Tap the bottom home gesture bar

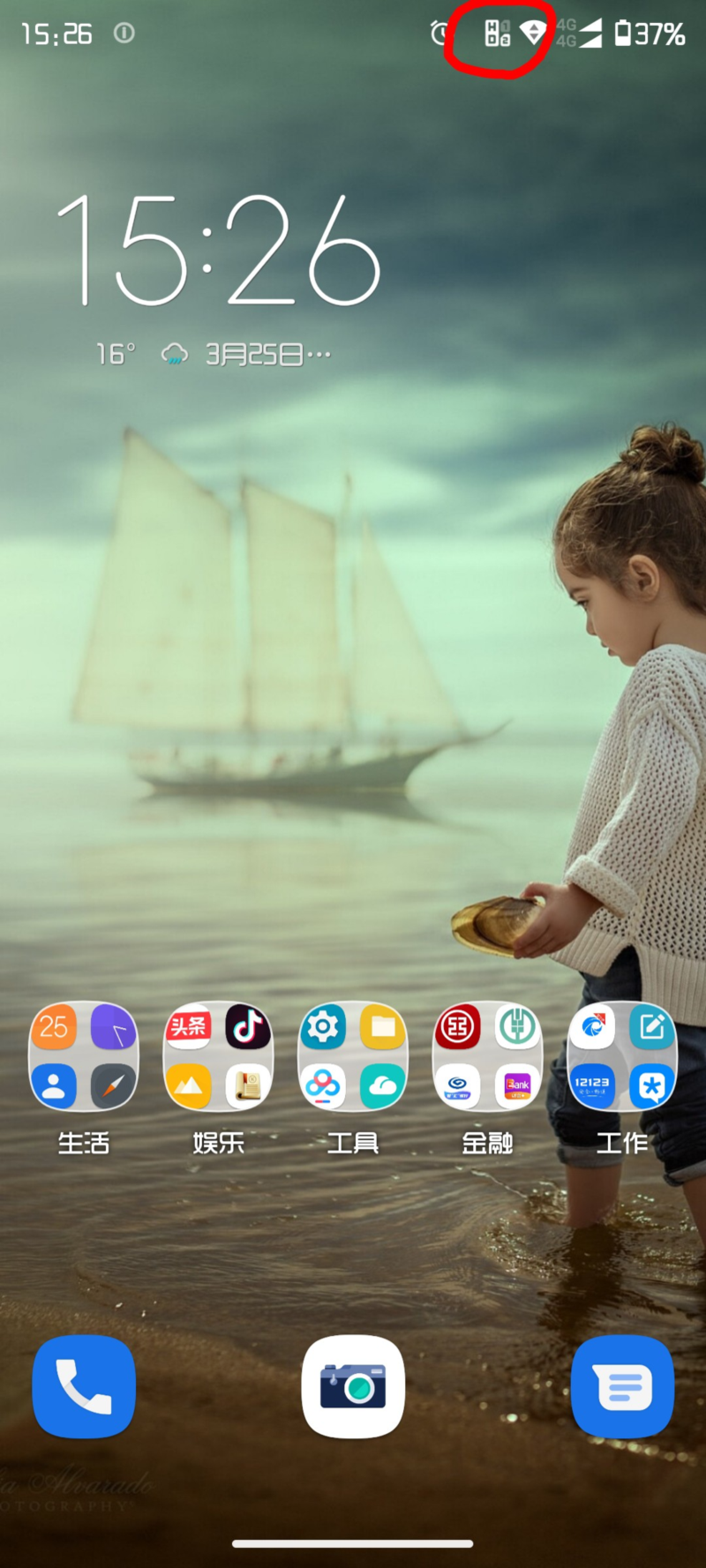[x=353, y=1544]
